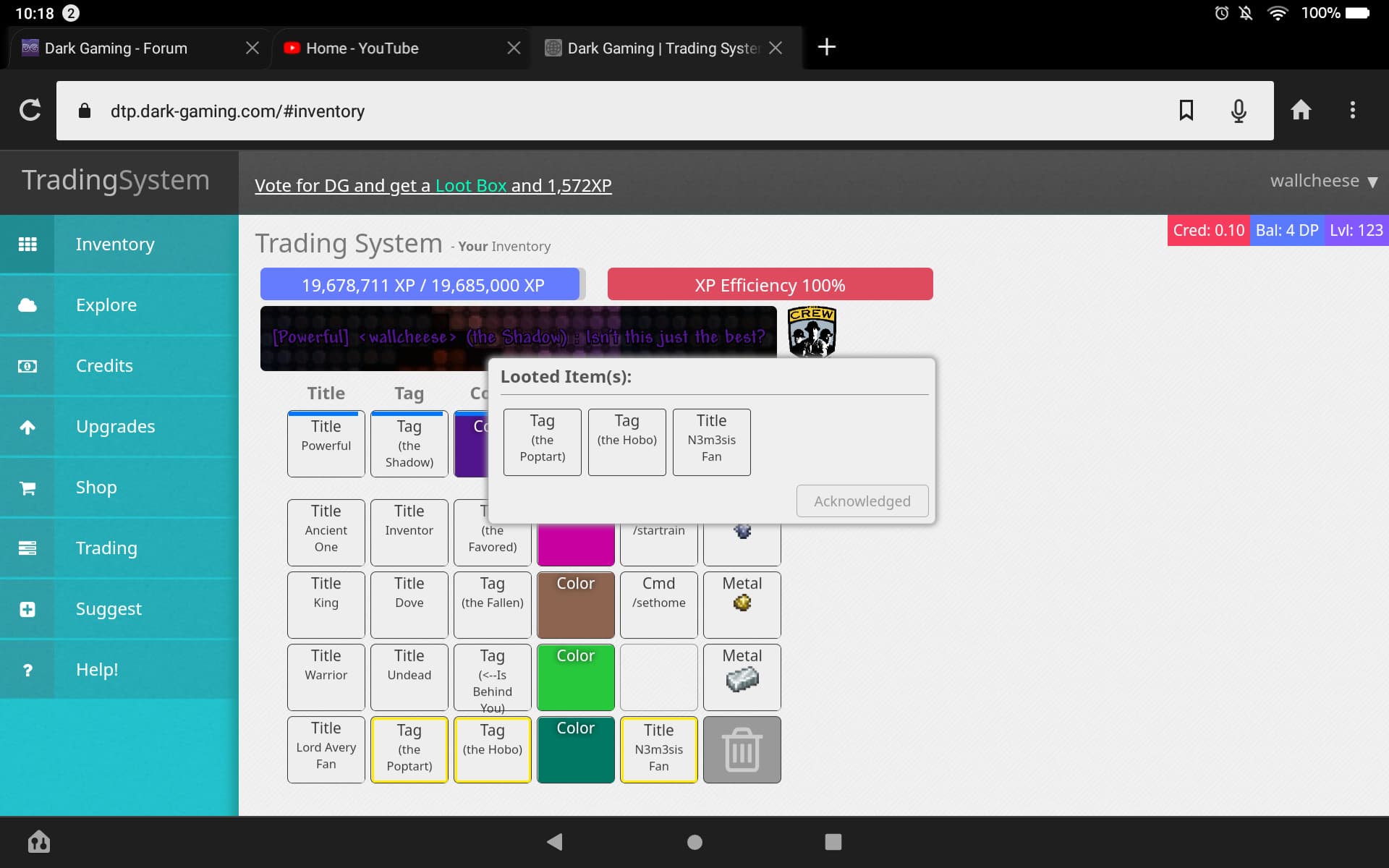This screenshot has height=868, width=1389.
Task: Click the Shop cart icon
Action: click(x=27, y=488)
